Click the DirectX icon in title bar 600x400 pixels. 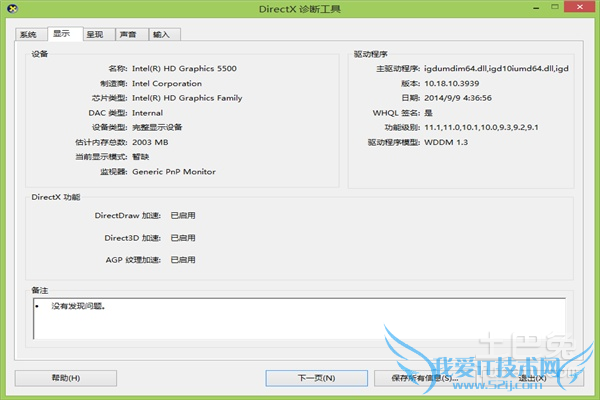tap(12, 8)
